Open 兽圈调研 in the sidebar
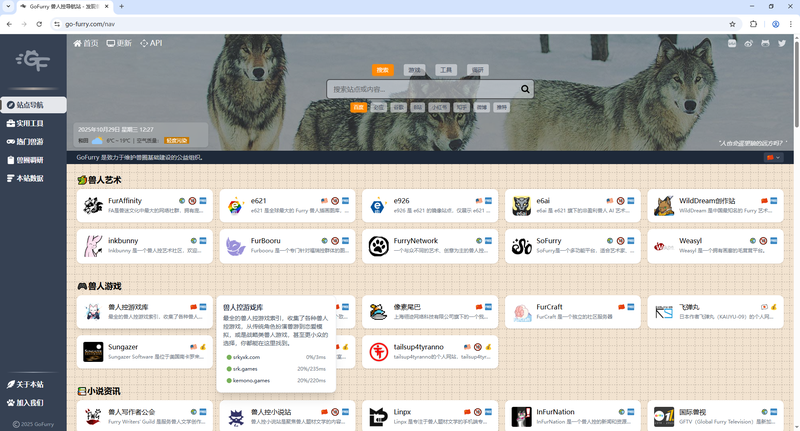The width and height of the screenshot is (800, 431). coord(34,160)
